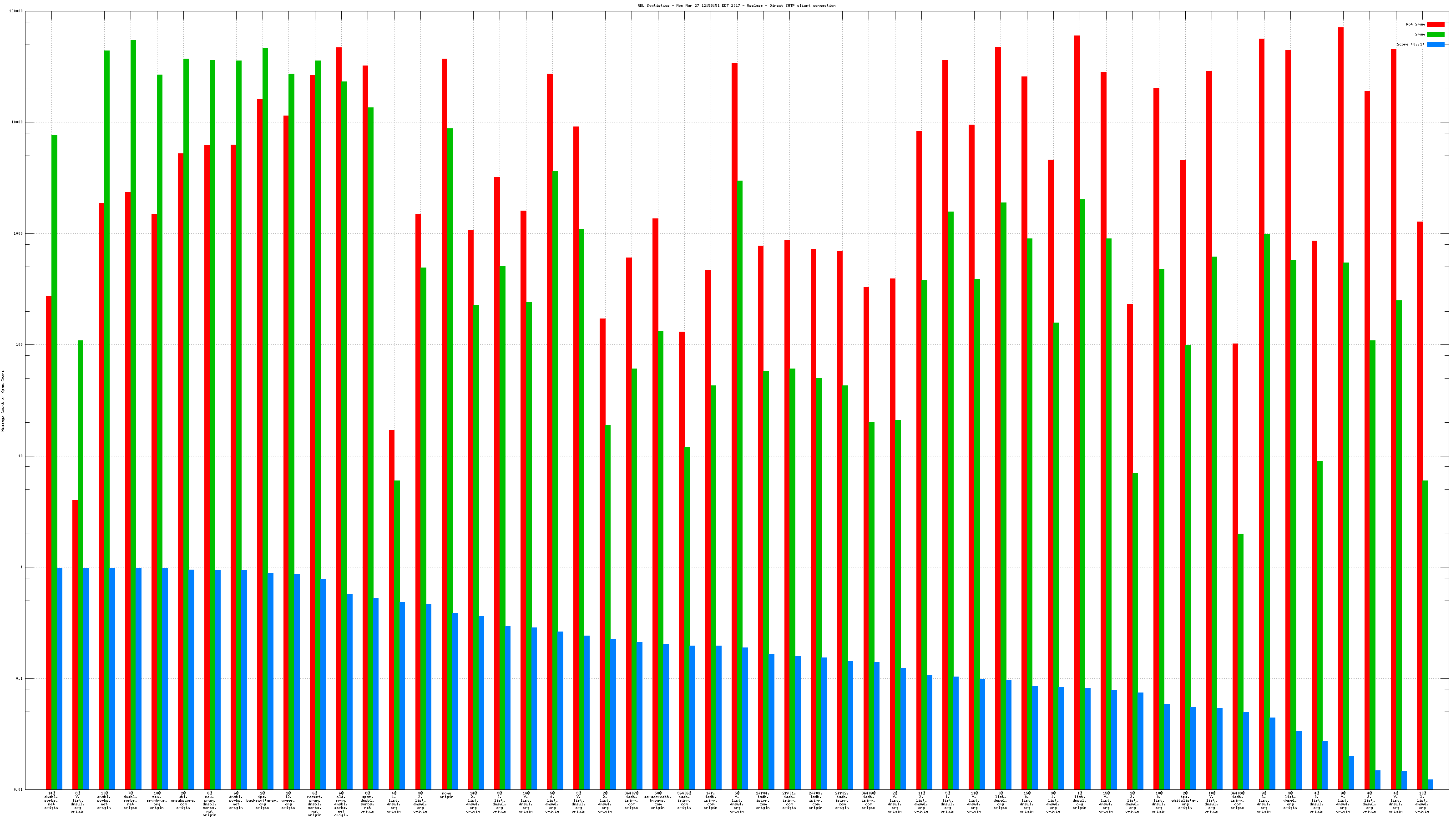Click the recent.spam.dnsbl.sorbs.net x-axis label
The height and width of the screenshot is (819, 1456).
(x=315, y=804)
